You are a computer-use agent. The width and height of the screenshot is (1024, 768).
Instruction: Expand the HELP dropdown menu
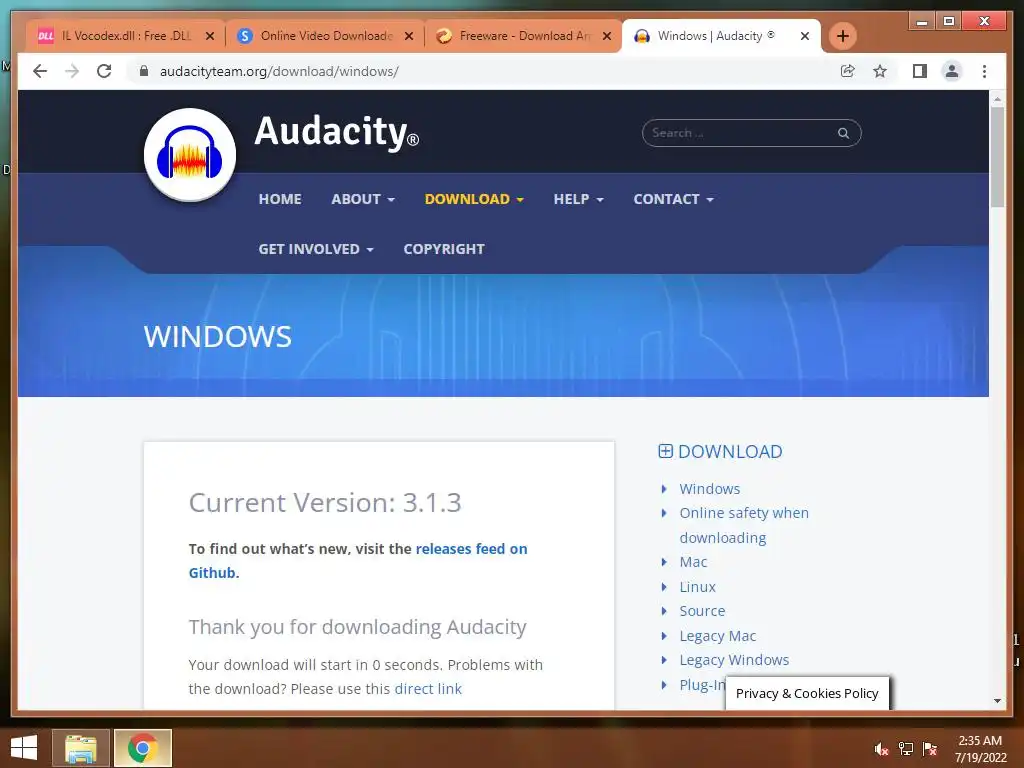point(579,199)
